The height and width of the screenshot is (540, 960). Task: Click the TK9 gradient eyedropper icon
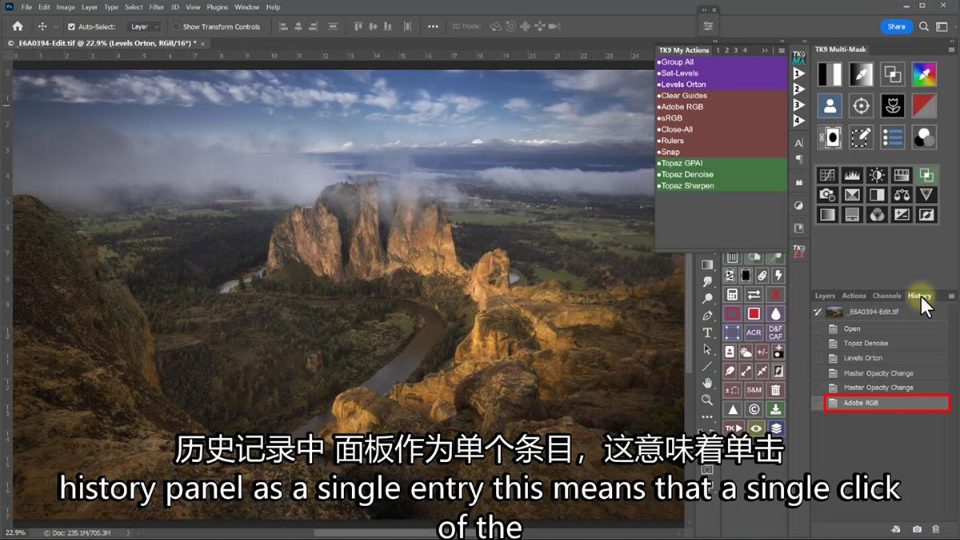click(861, 74)
